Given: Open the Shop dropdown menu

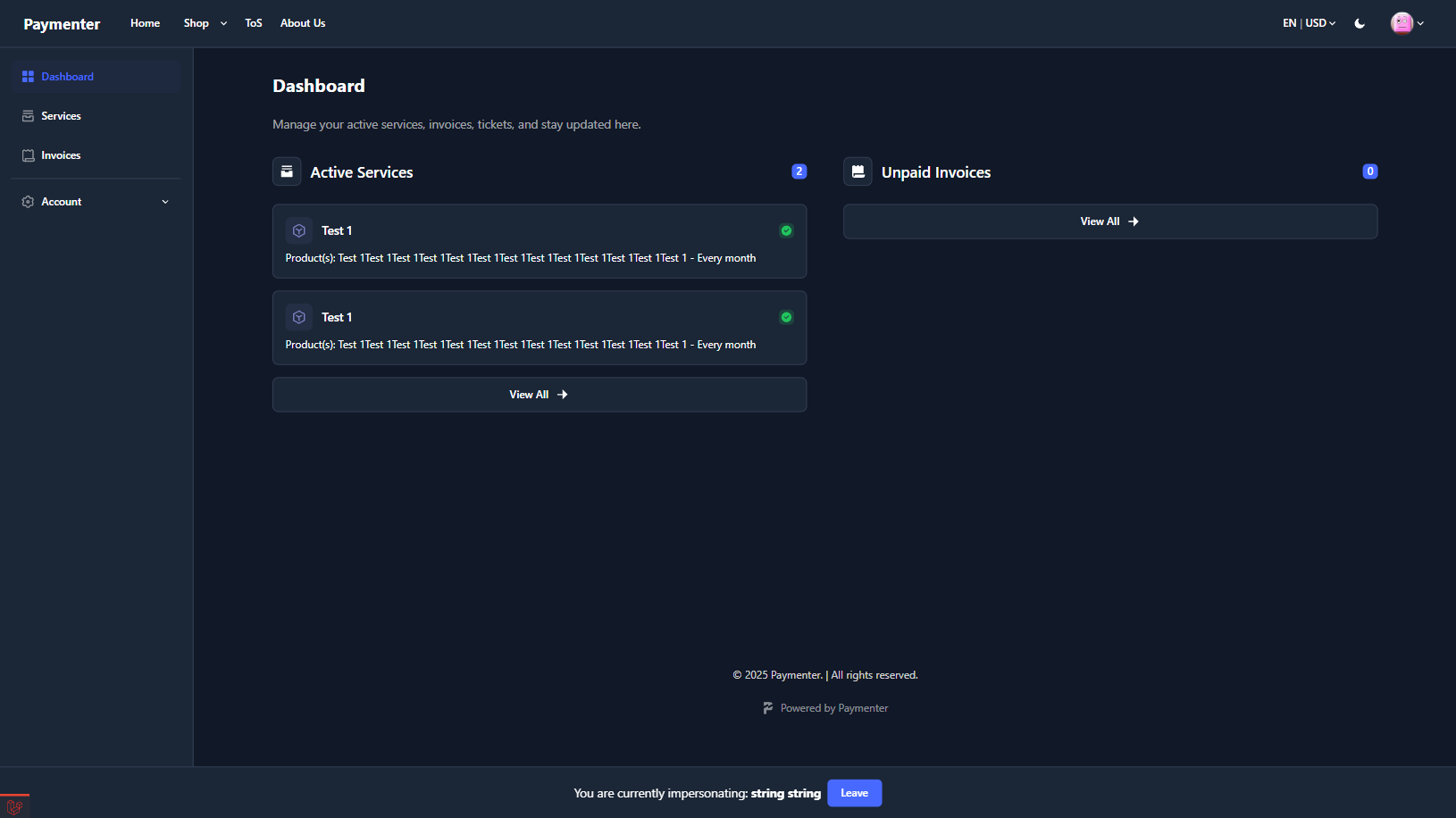Looking at the screenshot, I should click(x=205, y=23).
